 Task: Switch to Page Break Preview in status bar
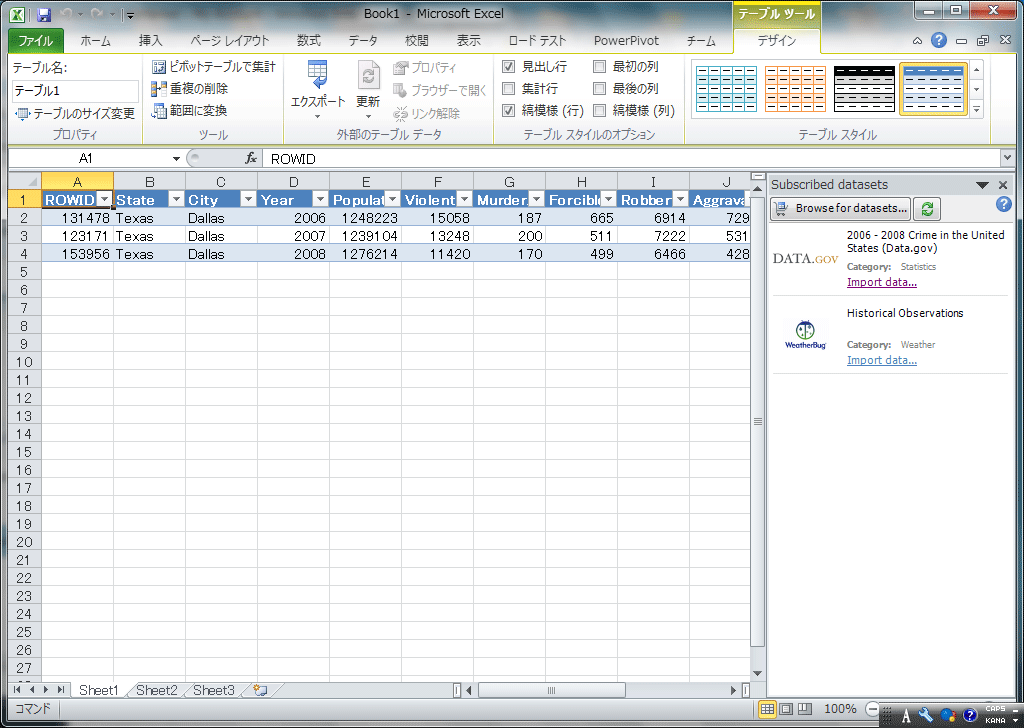coord(805,709)
